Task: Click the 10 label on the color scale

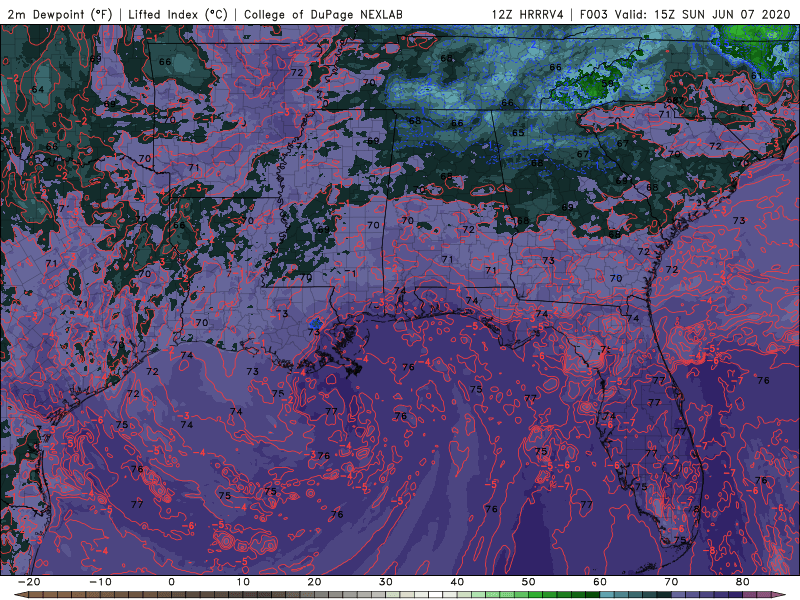Action: pos(243,582)
